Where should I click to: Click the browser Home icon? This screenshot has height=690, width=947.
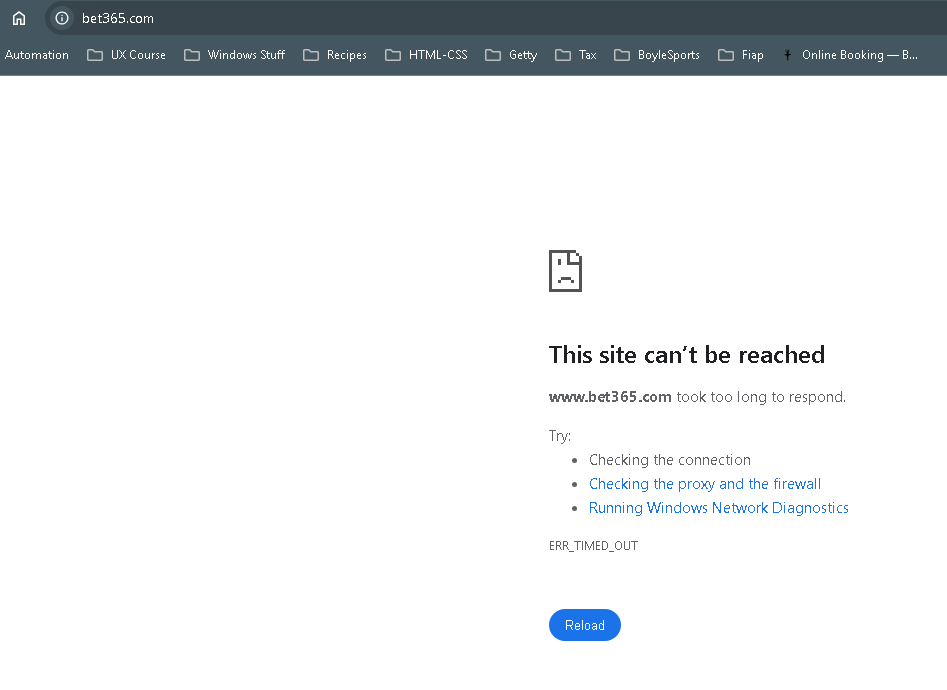(x=19, y=18)
